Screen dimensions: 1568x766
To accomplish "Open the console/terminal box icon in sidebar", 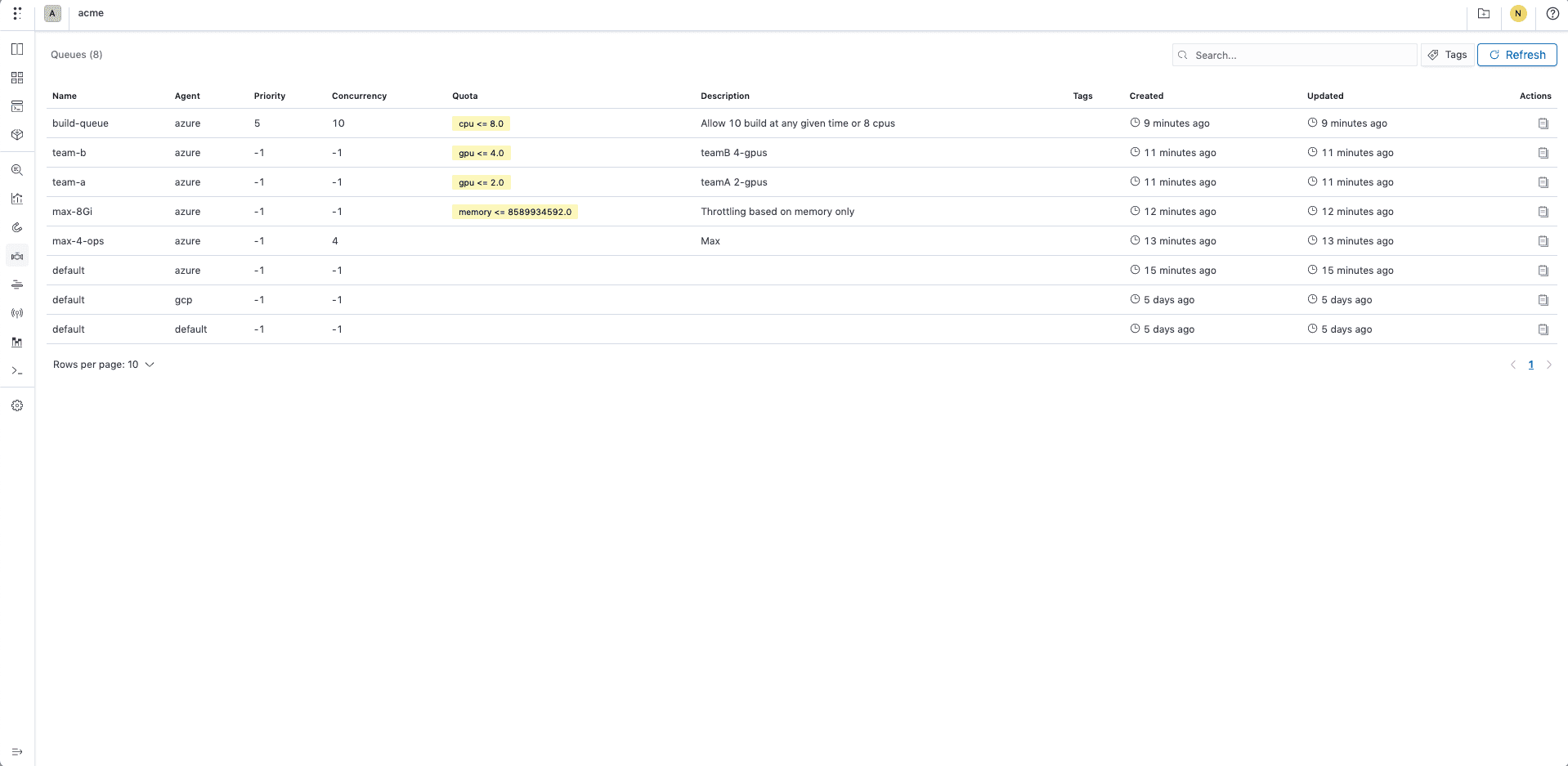I will (x=17, y=106).
